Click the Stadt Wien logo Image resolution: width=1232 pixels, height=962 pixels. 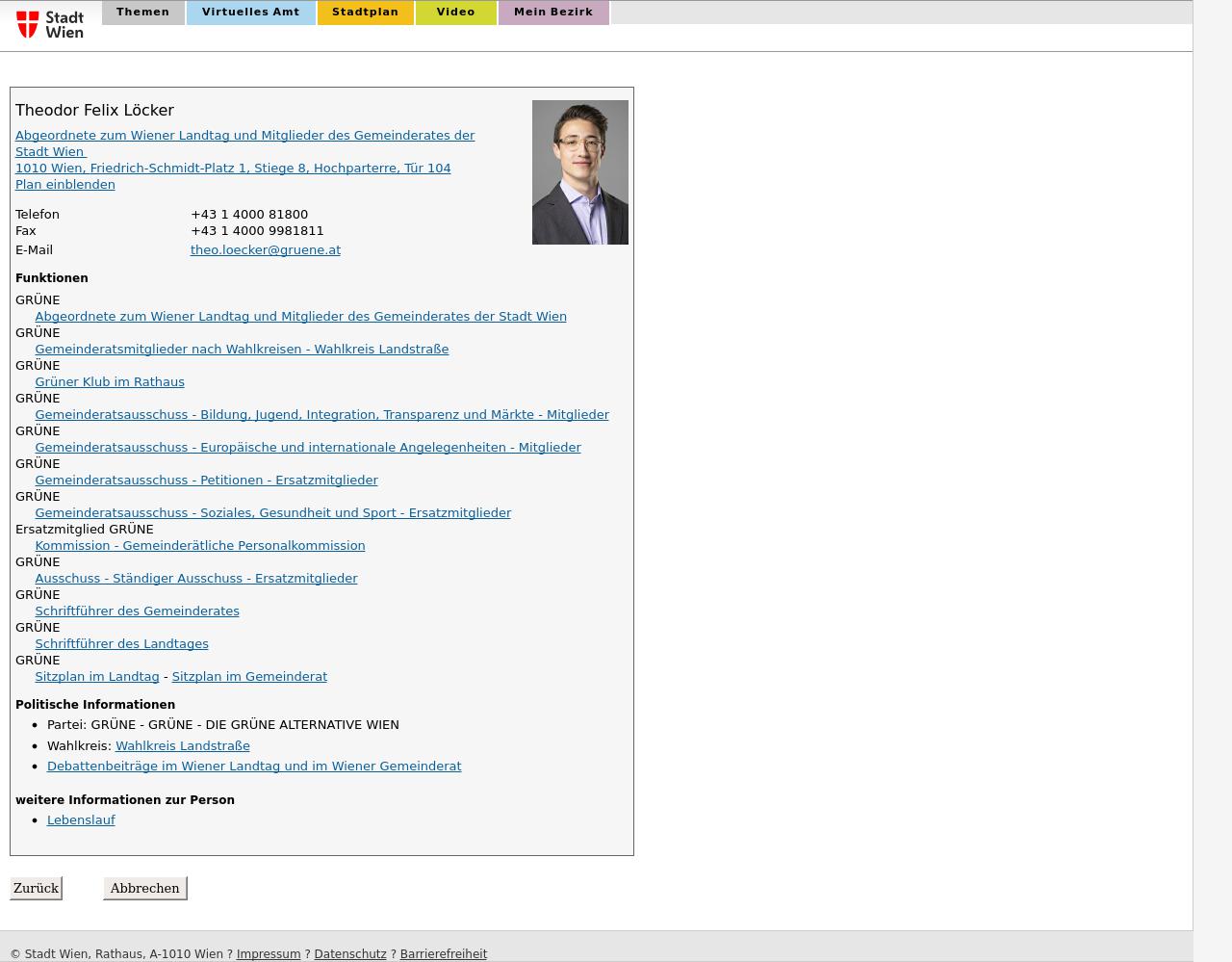(50, 24)
